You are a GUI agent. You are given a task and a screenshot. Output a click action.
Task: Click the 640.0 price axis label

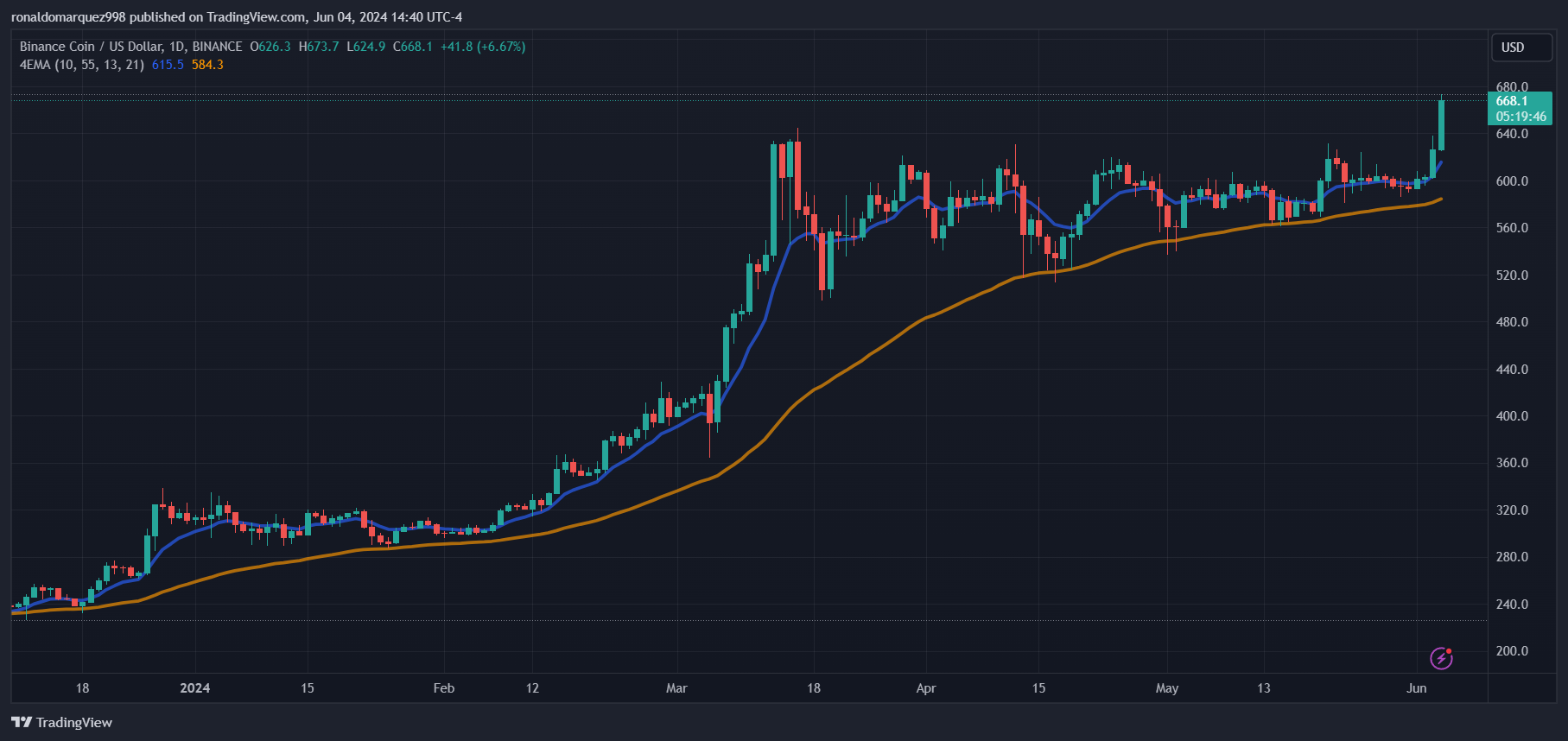click(1512, 134)
